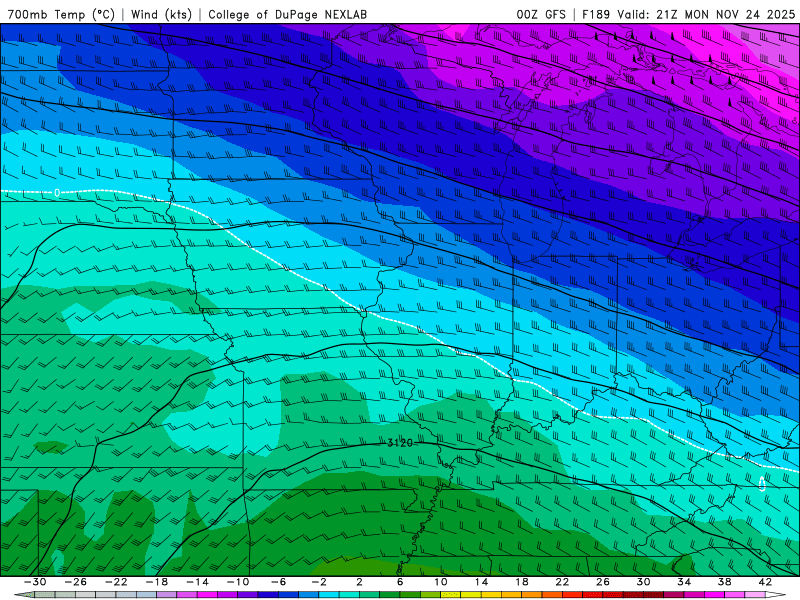Click the '18' legend value
Image resolution: width=800 pixels, height=600 pixels.
click(x=521, y=582)
